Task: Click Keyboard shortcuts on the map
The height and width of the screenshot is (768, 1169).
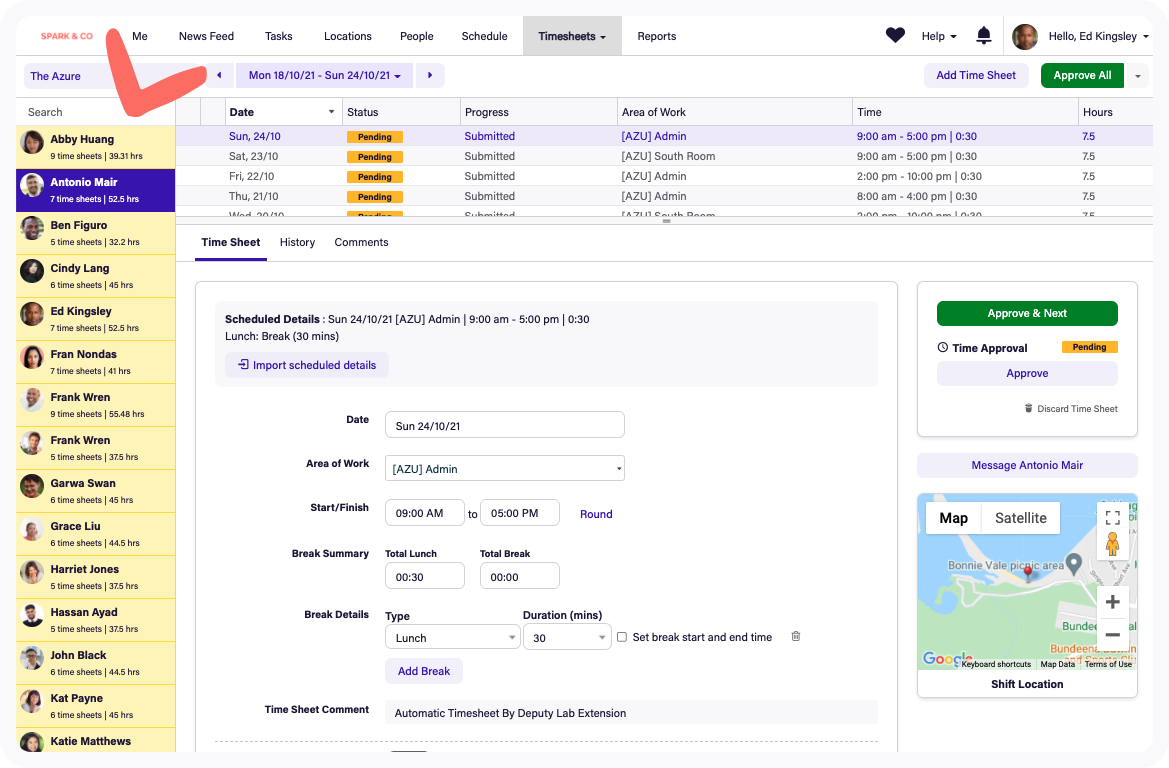Action: [x=996, y=664]
